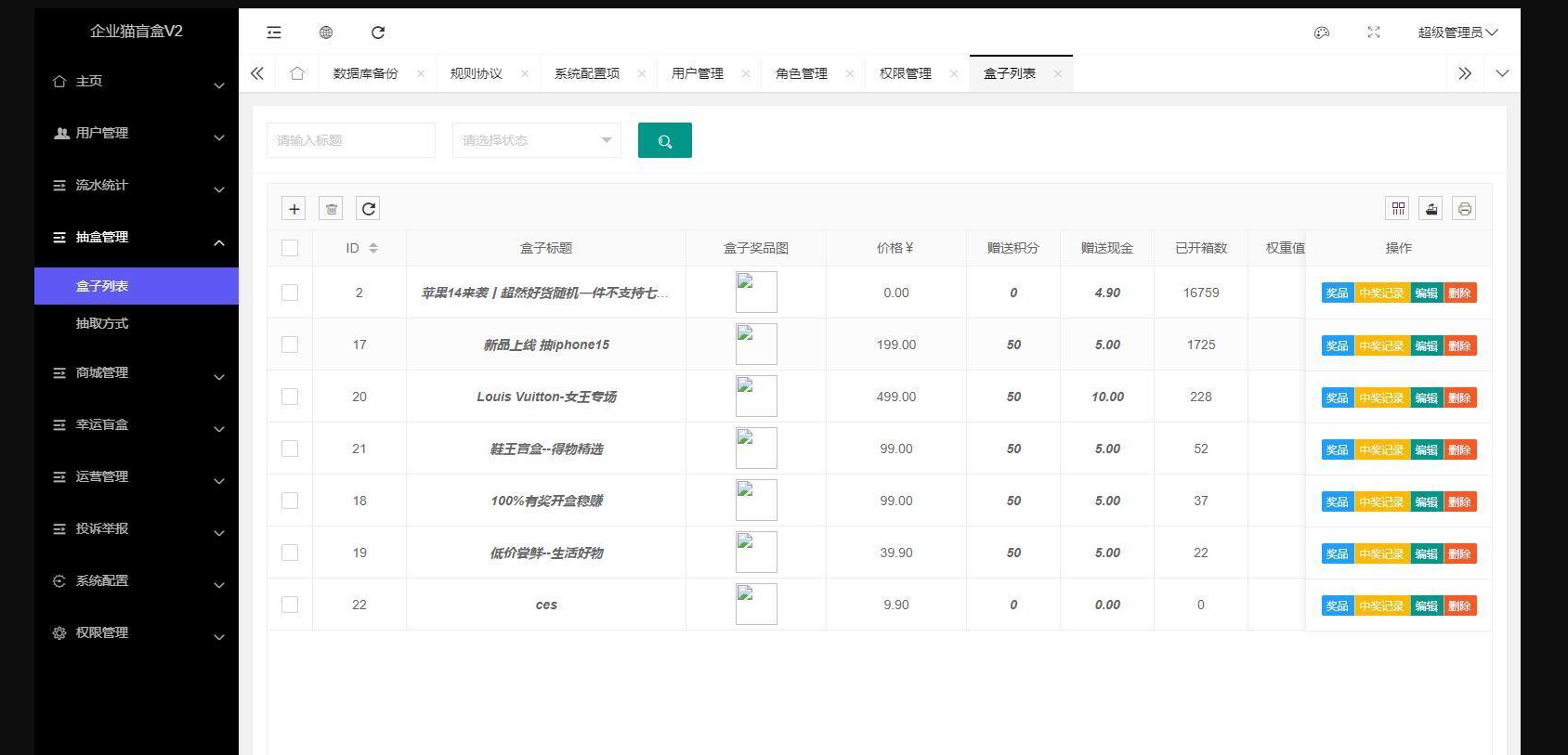
Task: Focus the 请输入标题 title search field
Action: tap(351, 140)
